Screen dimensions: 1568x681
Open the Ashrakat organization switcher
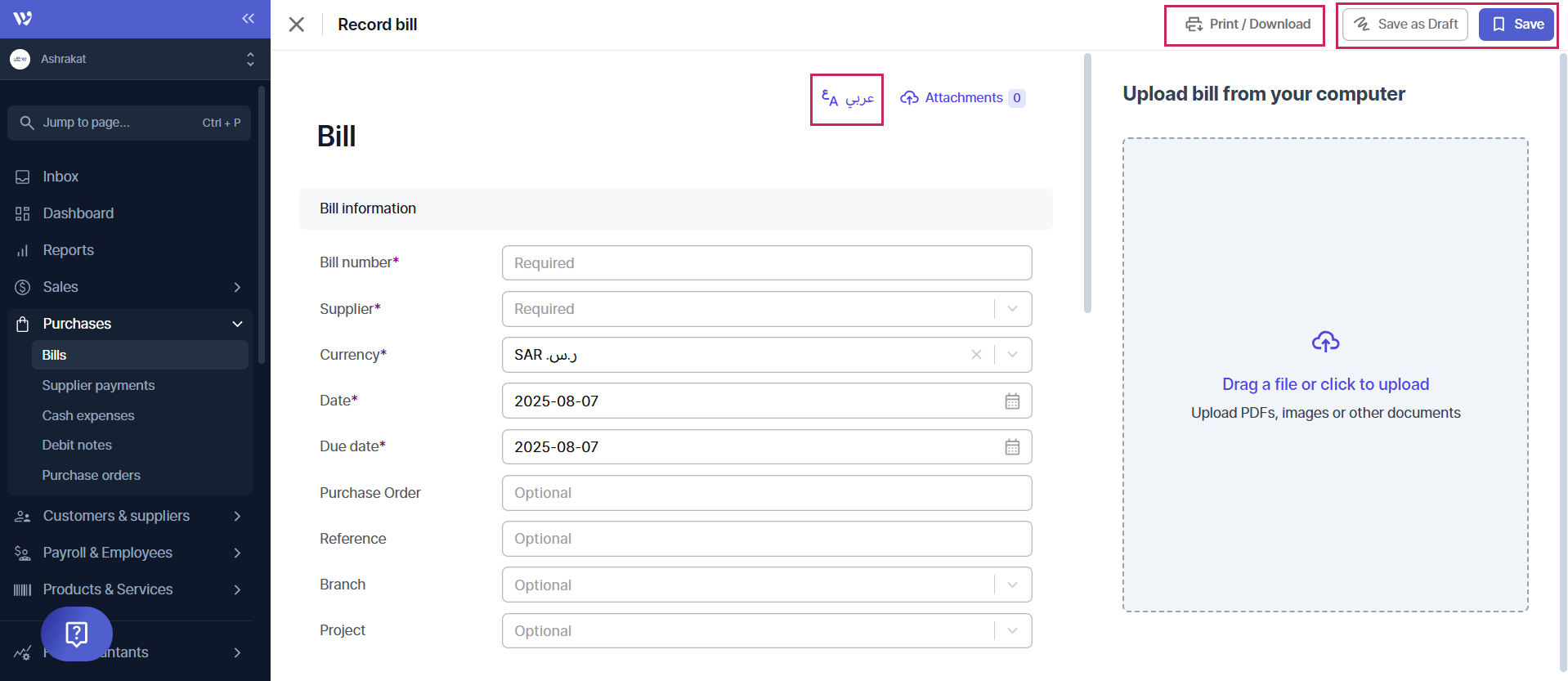(x=131, y=59)
